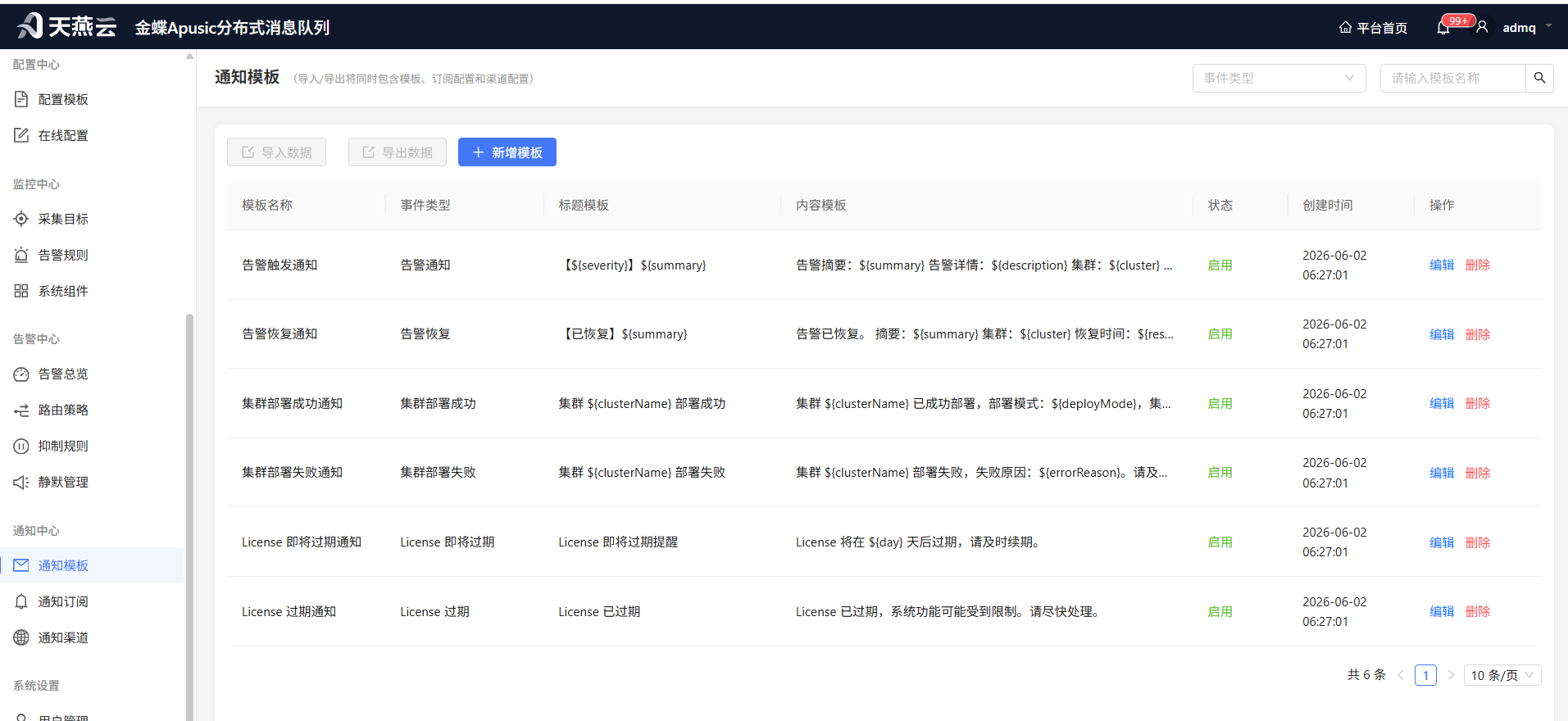
Task: Click the 通知模板 envelope icon
Action: 21,565
